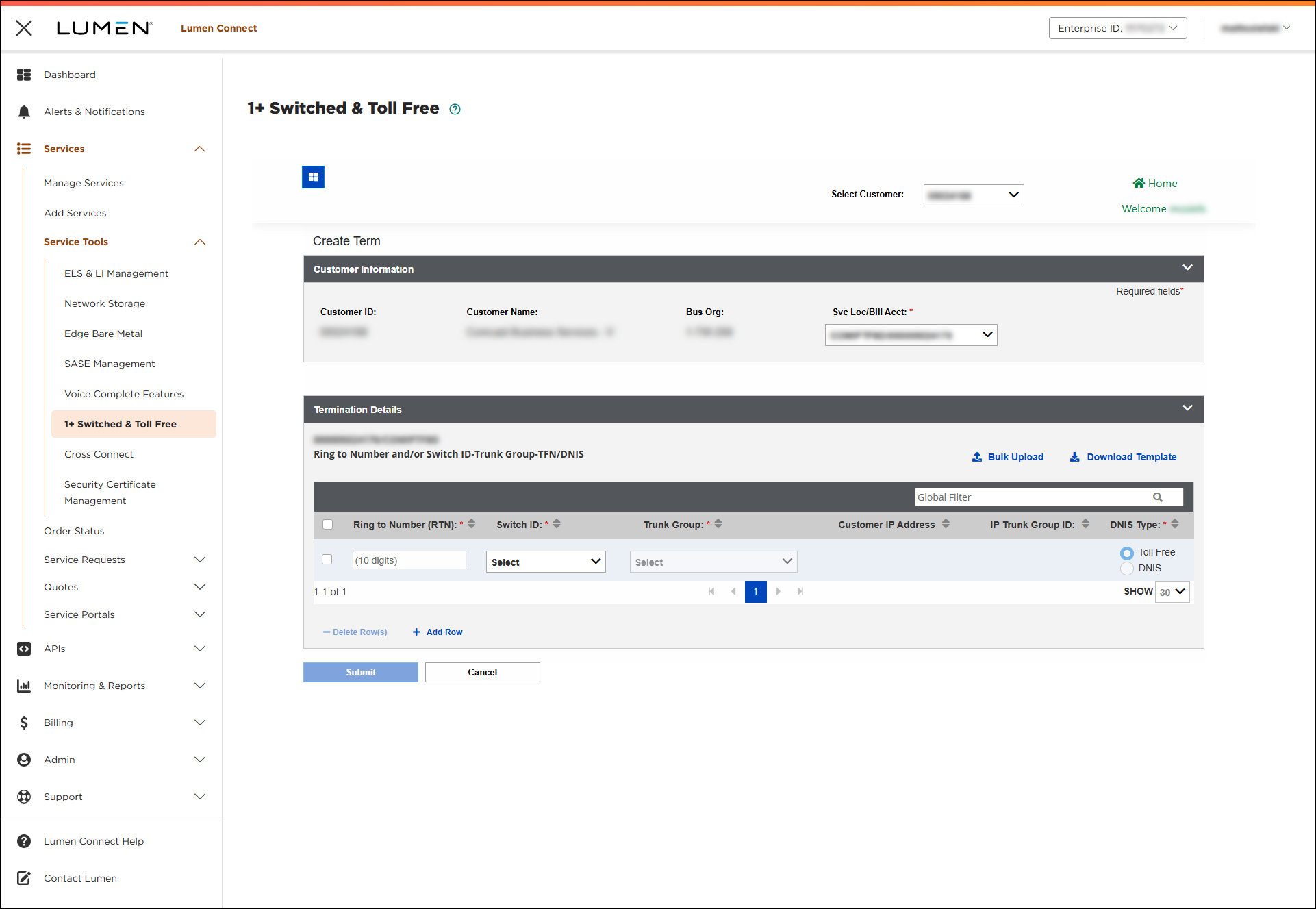1316x909 pixels.
Task: Open help icon beside page title
Action: (x=455, y=109)
